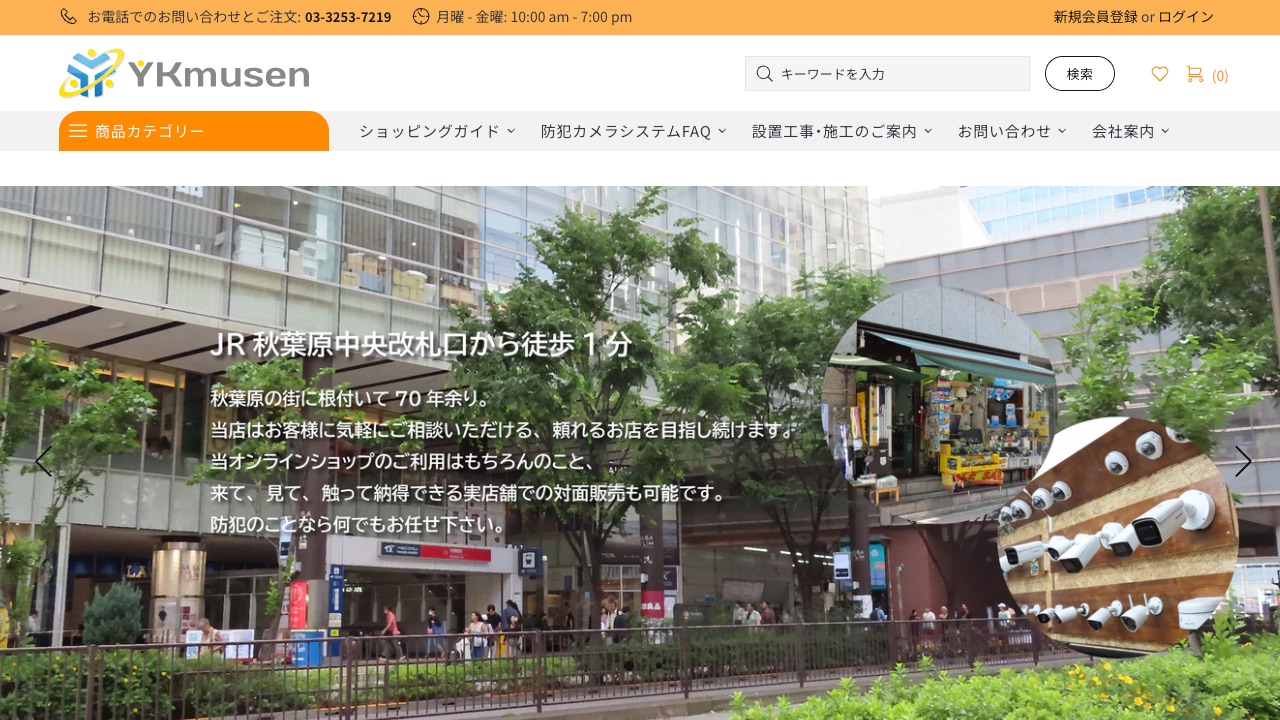This screenshot has width=1280, height=720.
Task: Click the magnifier icon in search box
Action: click(x=765, y=73)
